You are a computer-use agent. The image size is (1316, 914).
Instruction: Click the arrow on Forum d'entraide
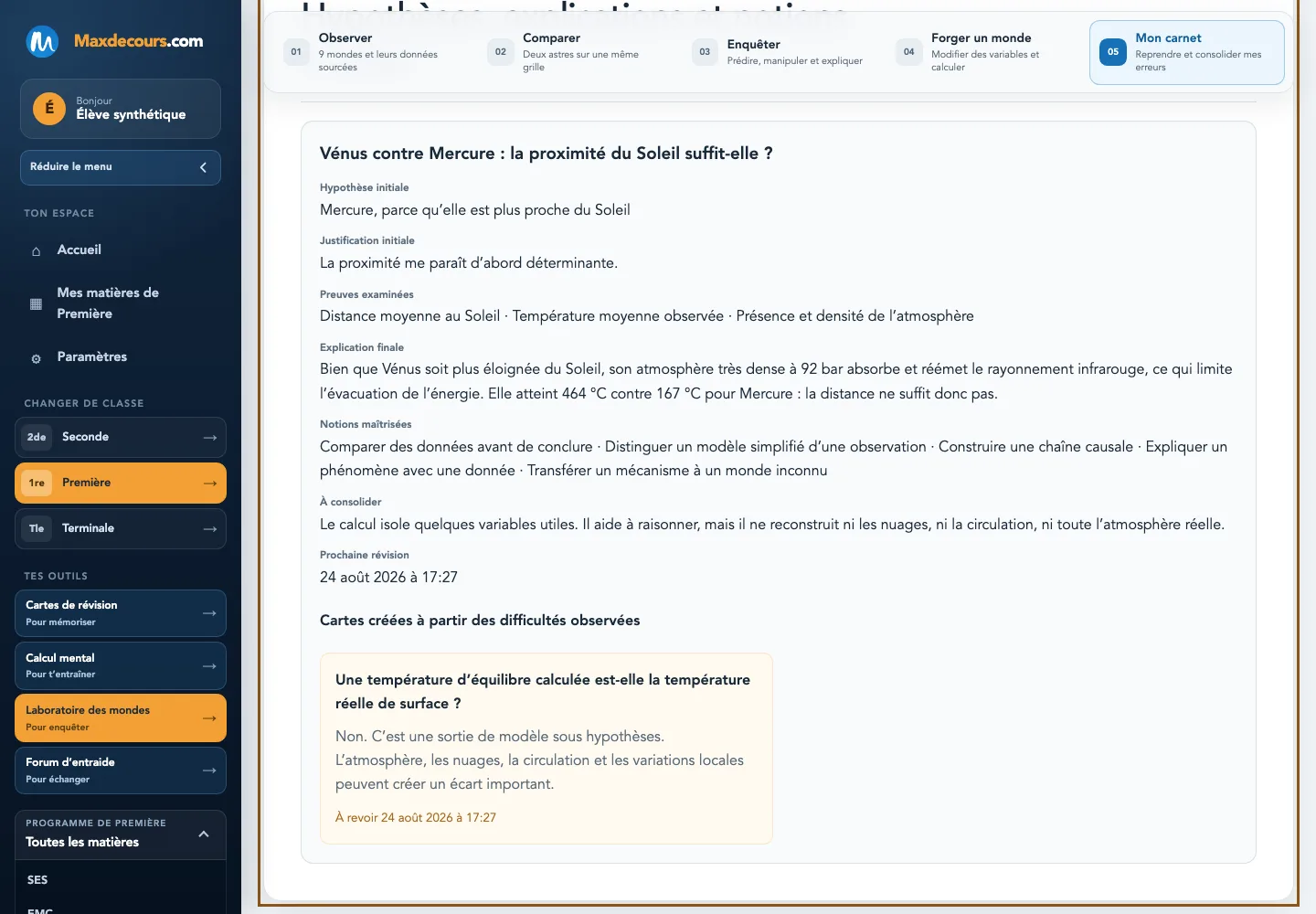[x=209, y=771]
